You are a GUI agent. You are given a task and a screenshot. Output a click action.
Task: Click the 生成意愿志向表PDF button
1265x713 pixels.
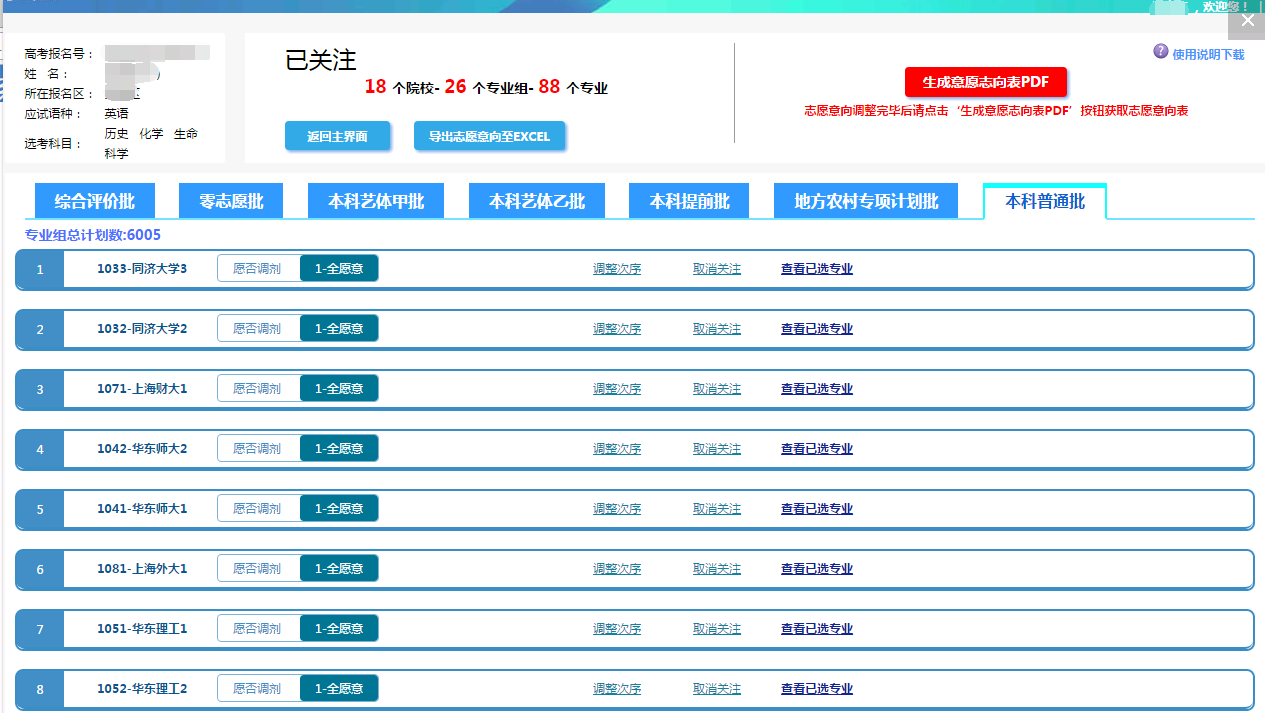click(x=986, y=82)
